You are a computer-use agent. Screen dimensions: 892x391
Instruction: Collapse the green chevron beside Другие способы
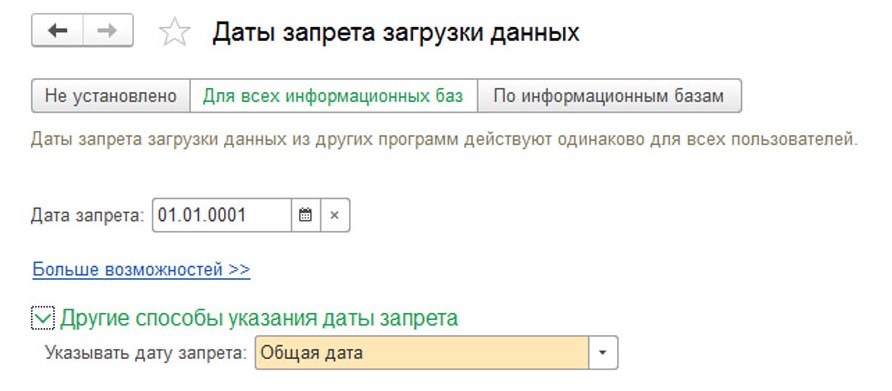(43, 319)
